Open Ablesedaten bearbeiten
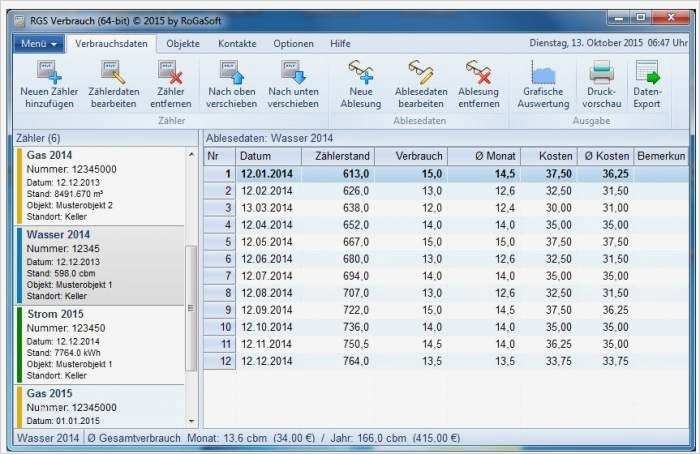 point(422,73)
